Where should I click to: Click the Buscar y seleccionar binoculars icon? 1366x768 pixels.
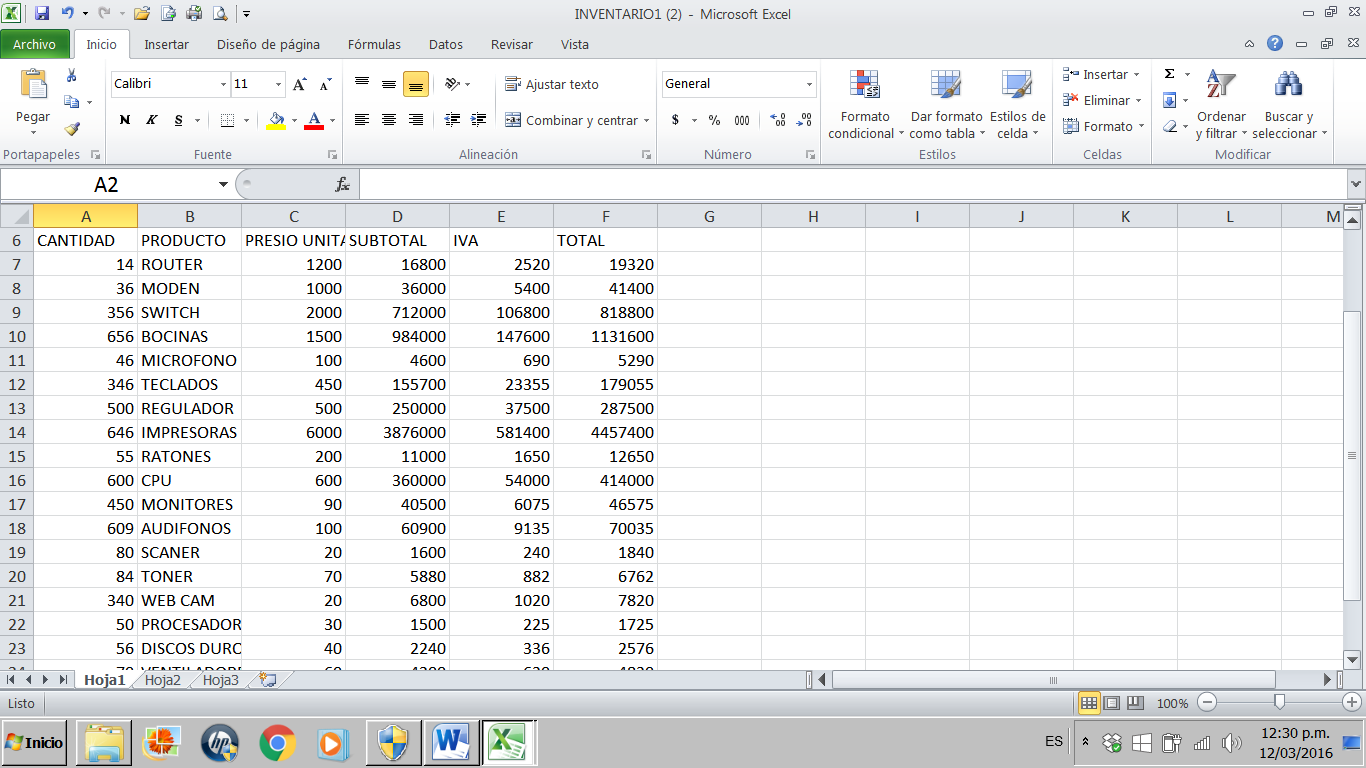pos(1288,85)
